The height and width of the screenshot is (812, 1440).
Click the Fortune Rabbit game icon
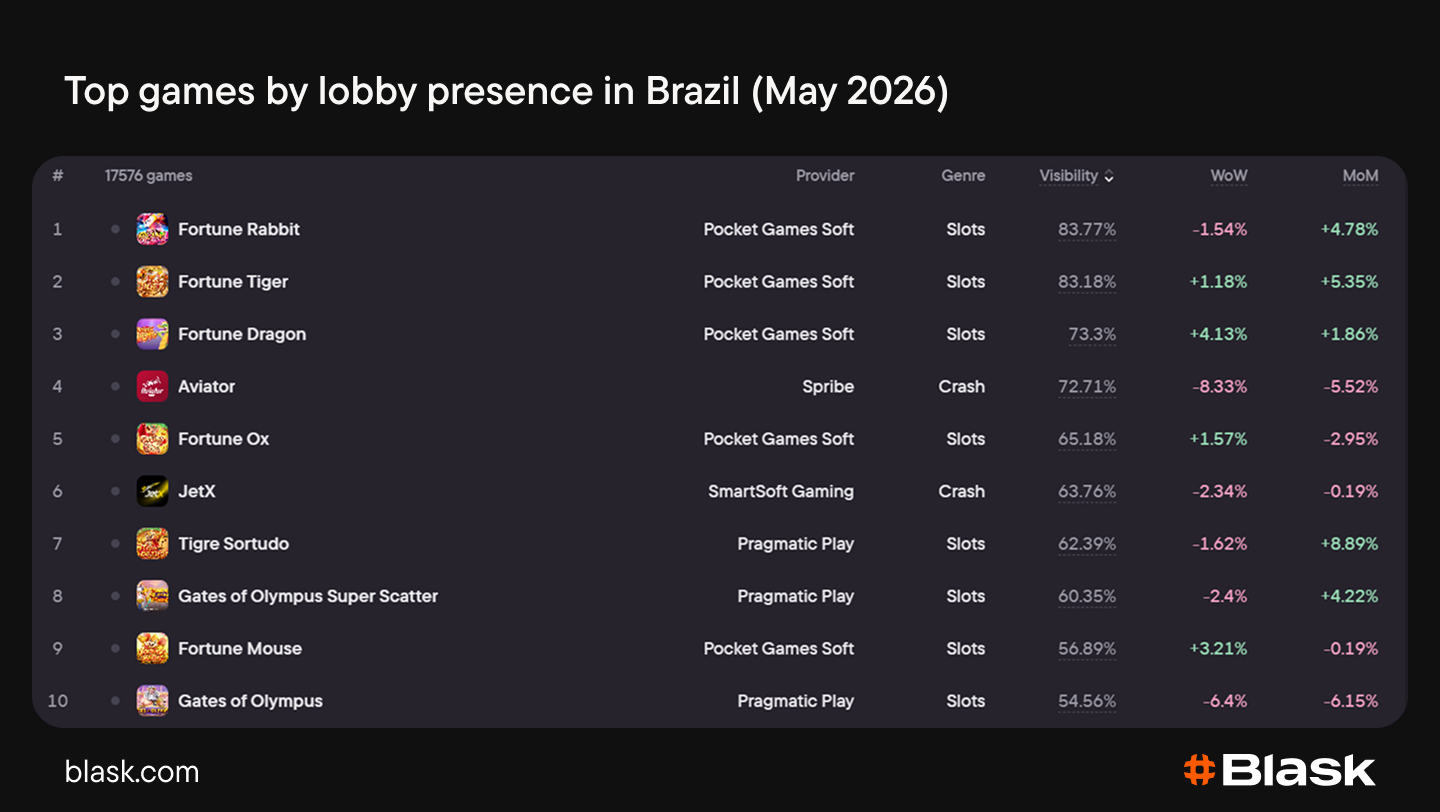click(x=152, y=229)
